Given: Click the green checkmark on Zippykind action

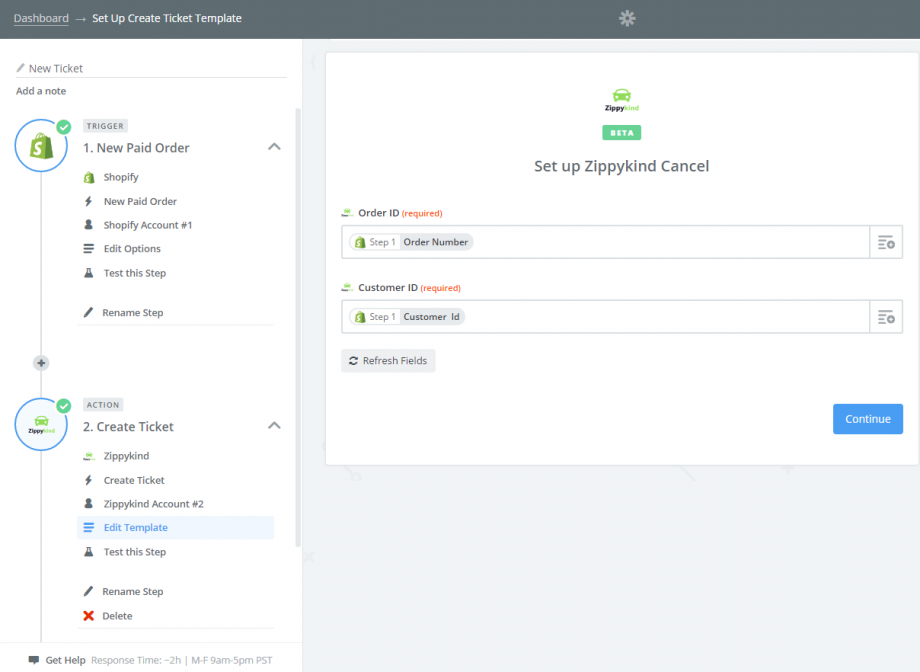Looking at the screenshot, I should (x=63, y=406).
